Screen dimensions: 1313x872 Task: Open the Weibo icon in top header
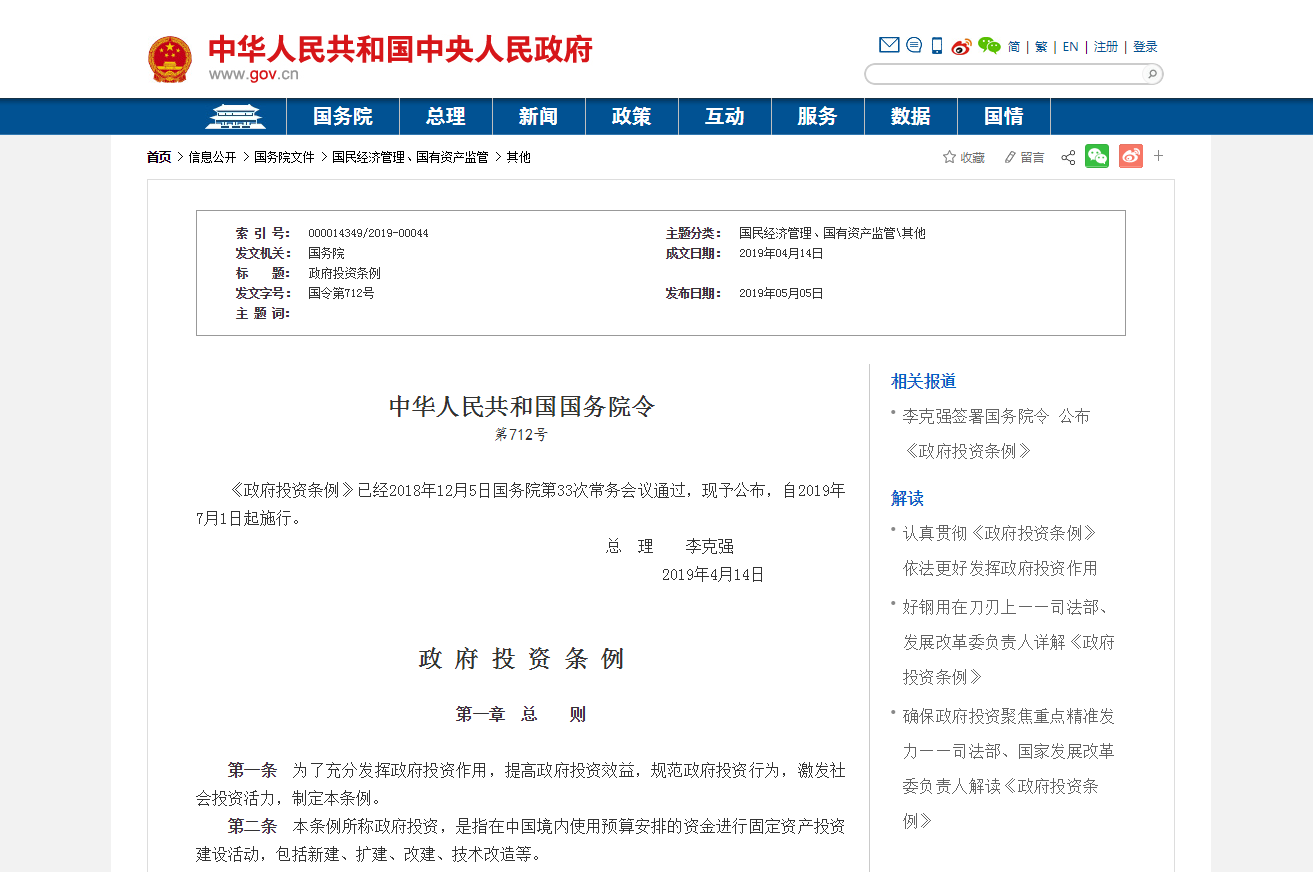pyautogui.click(x=961, y=46)
